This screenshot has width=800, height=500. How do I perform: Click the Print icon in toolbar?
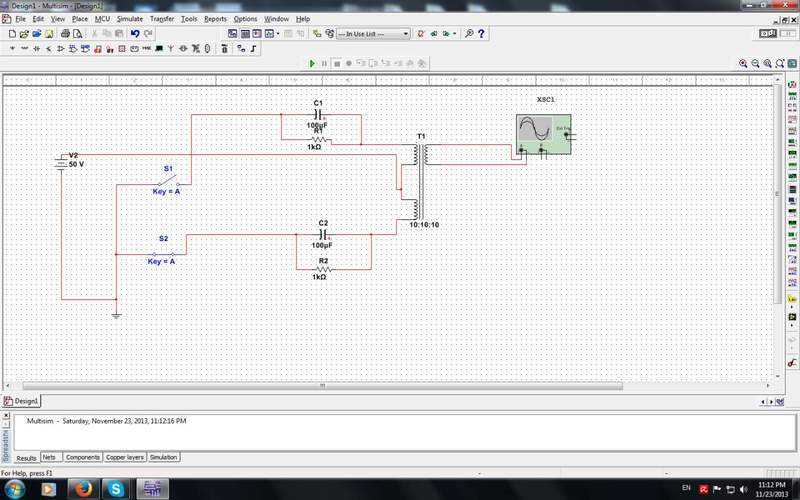65,33
